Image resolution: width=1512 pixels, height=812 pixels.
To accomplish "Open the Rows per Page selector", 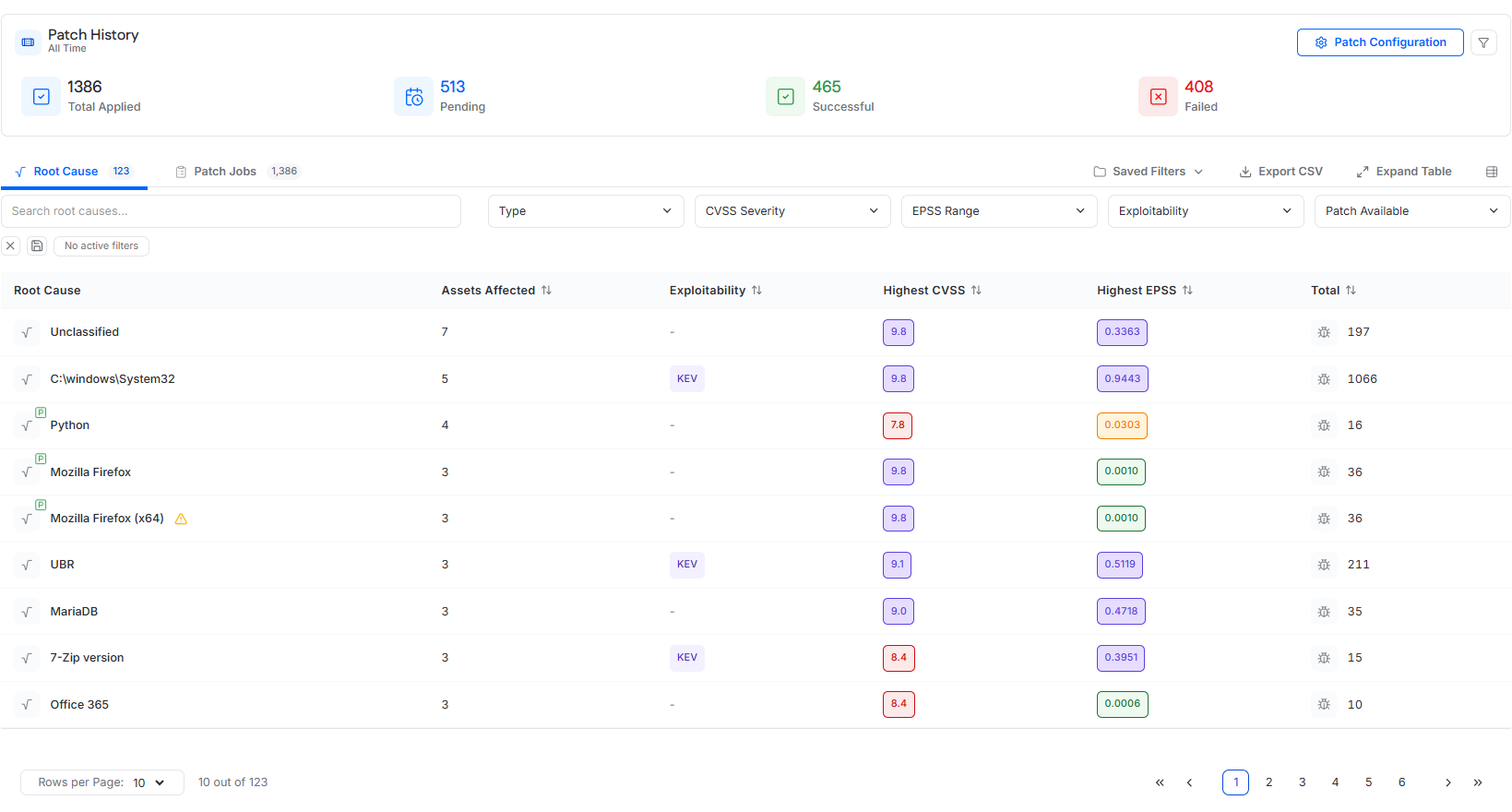I will coord(148,782).
